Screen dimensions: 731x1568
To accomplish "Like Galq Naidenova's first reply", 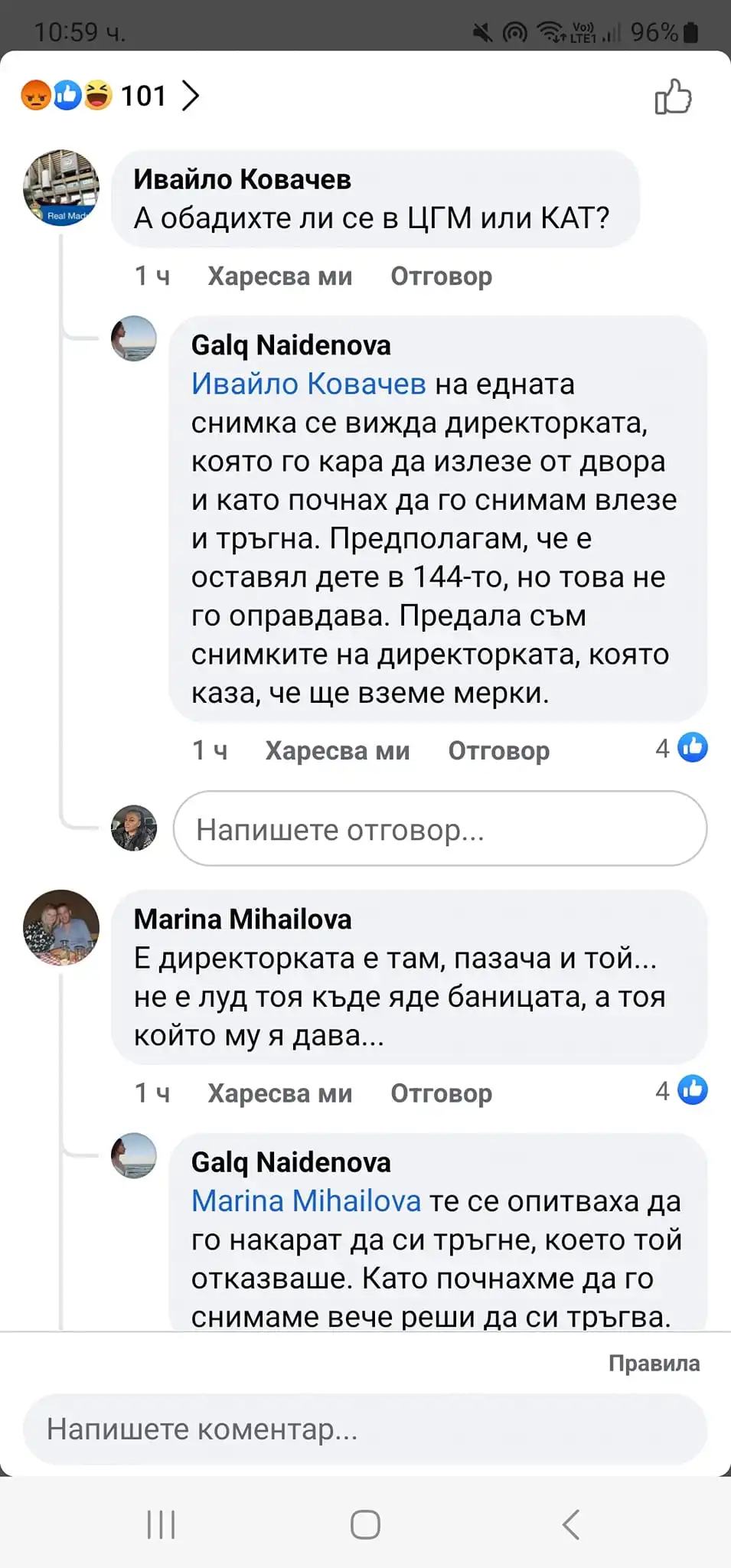I will pyautogui.click(x=337, y=751).
